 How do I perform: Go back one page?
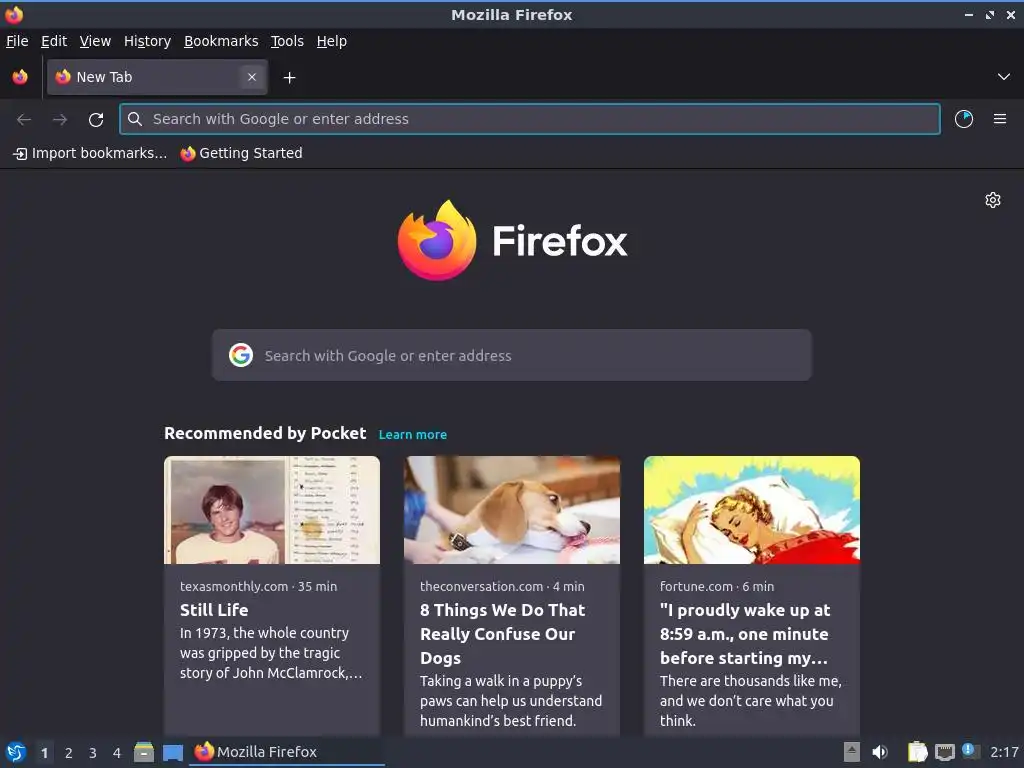[24, 120]
